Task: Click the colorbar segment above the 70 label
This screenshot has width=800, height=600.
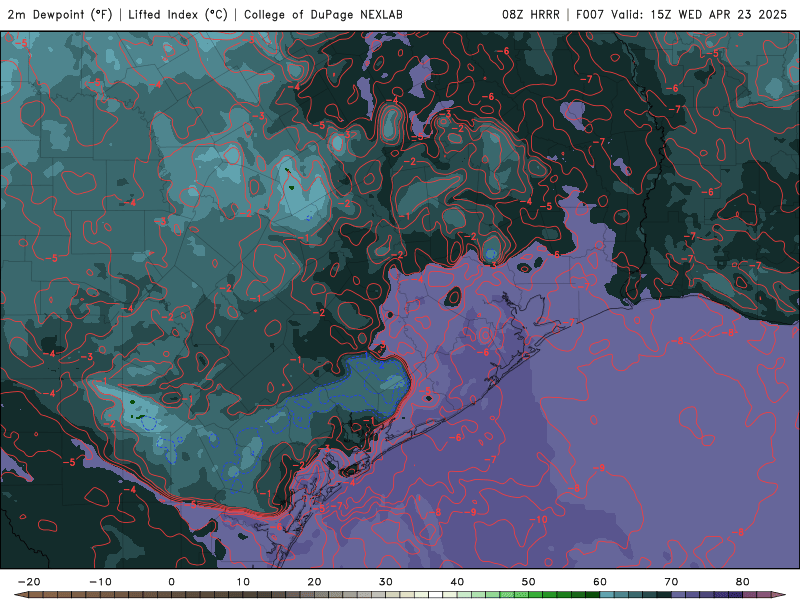Action: [679, 595]
